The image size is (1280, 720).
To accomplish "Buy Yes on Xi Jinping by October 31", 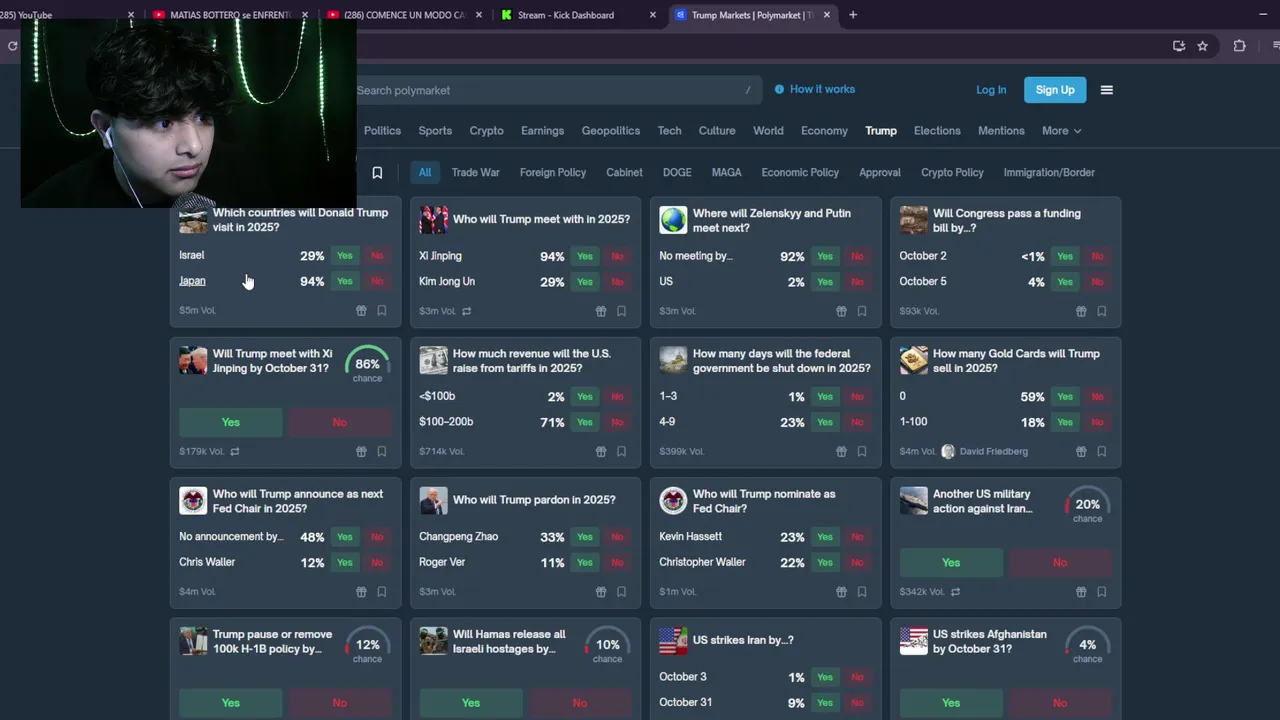I will (x=231, y=422).
